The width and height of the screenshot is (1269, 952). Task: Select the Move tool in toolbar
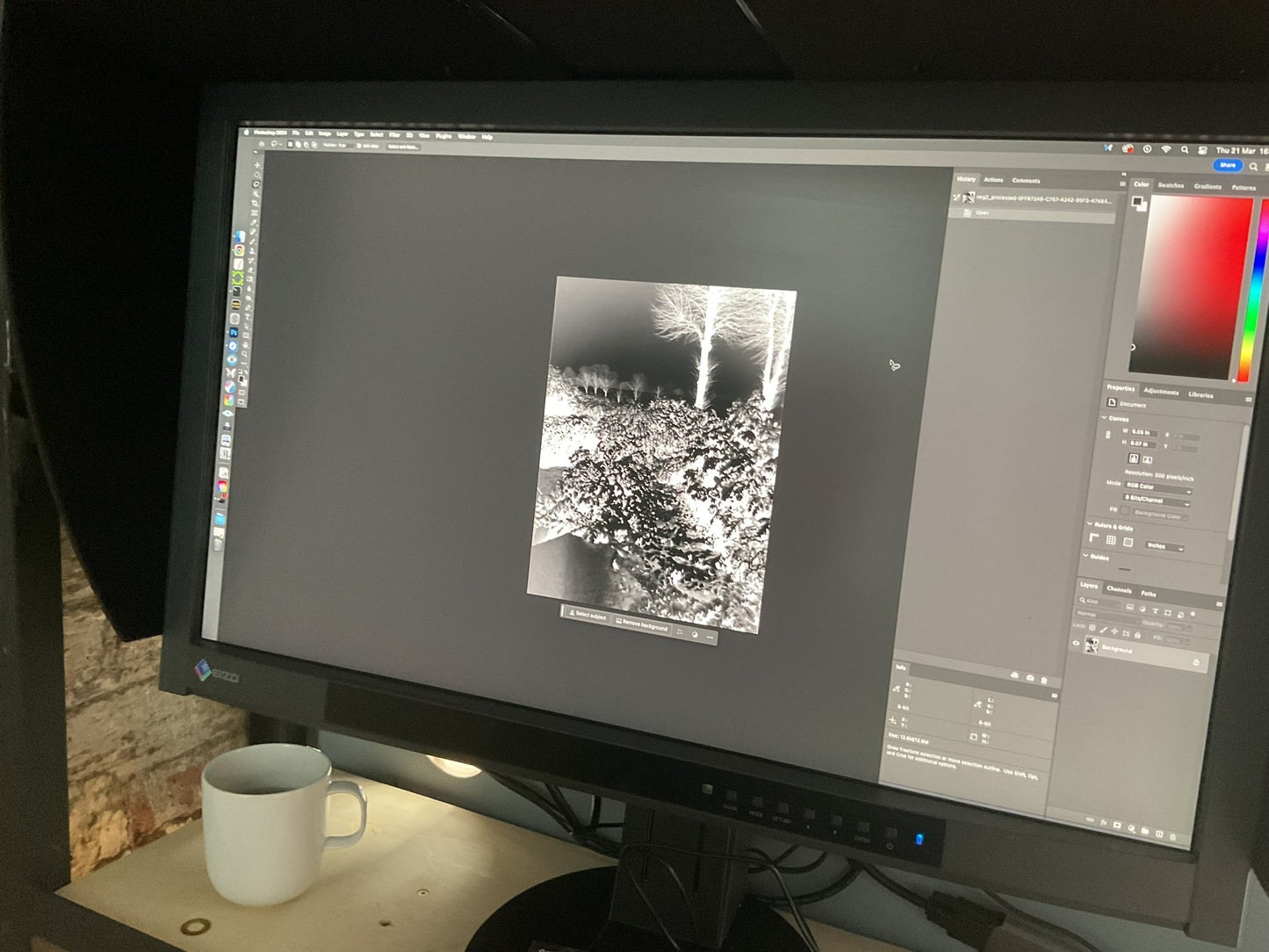(x=257, y=165)
